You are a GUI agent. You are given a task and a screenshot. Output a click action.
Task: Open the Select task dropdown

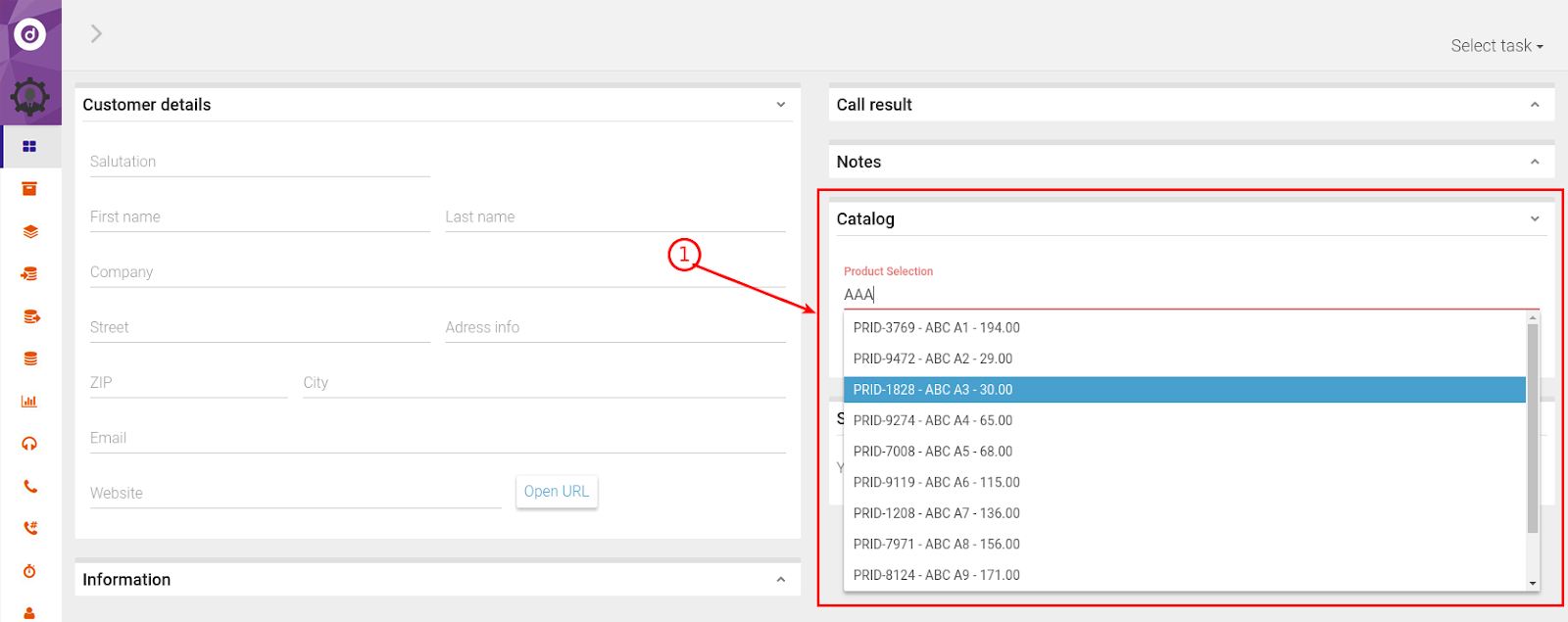(x=1495, y=46)
